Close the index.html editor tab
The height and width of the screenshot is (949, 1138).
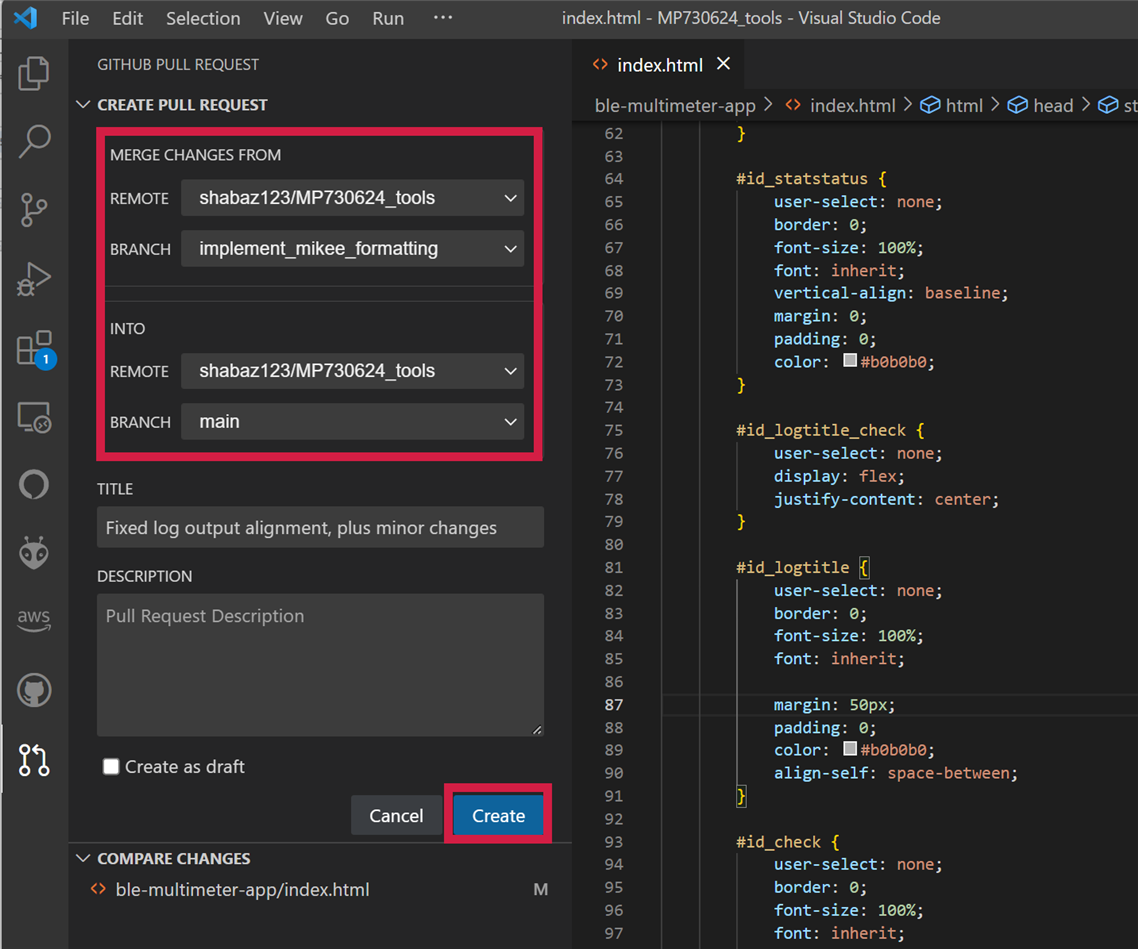click(x=723, y=64)
